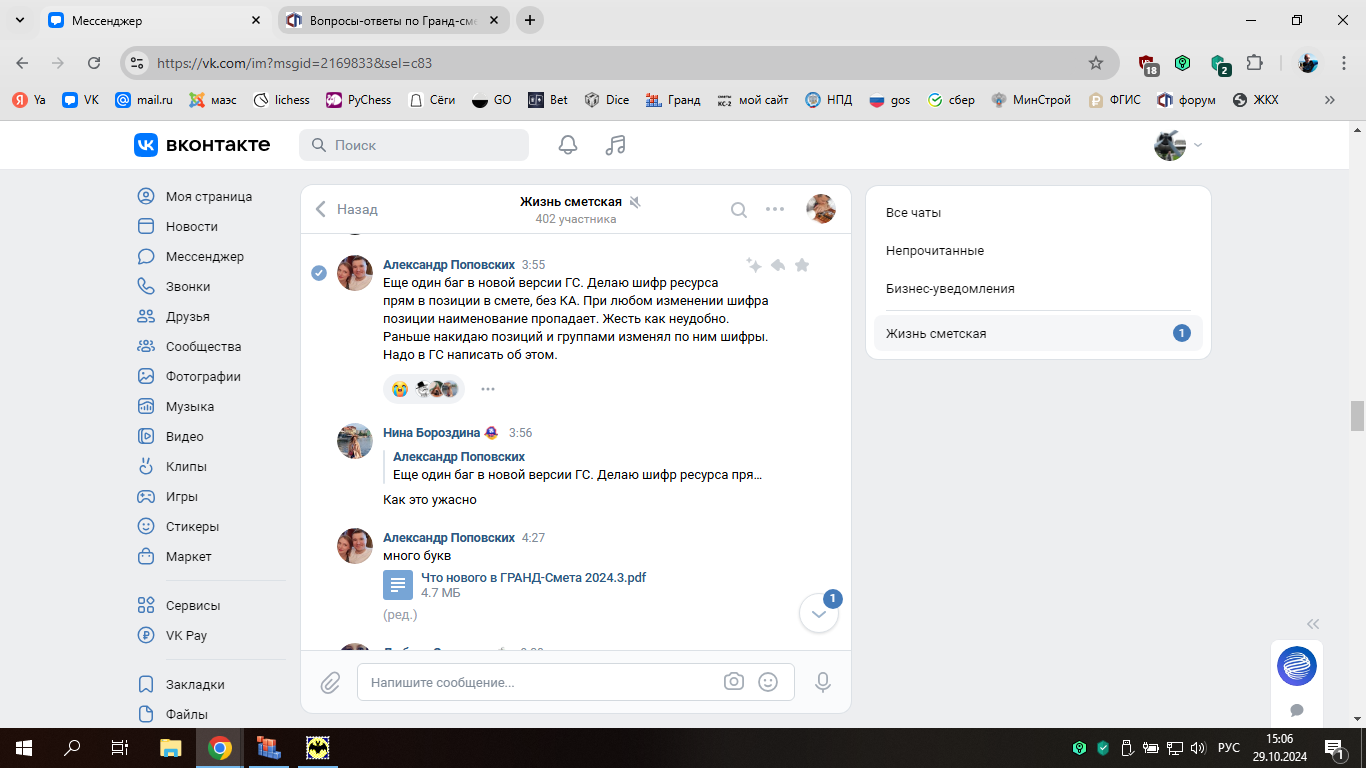Click the browser address bar URL
This screenshot has height=768, width=1366.
click(x=295, y=63)
